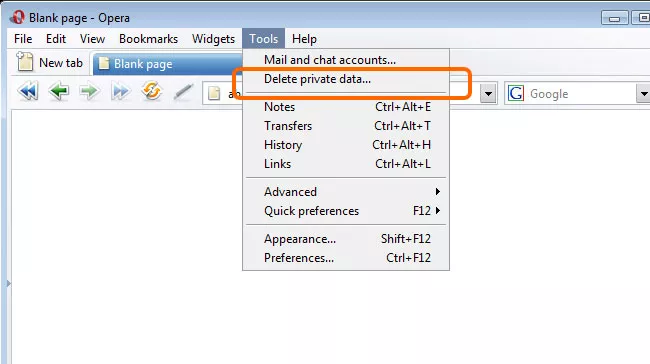Open Transfers from the Tools menu
650x364 pixels.
tap(346, 126)
